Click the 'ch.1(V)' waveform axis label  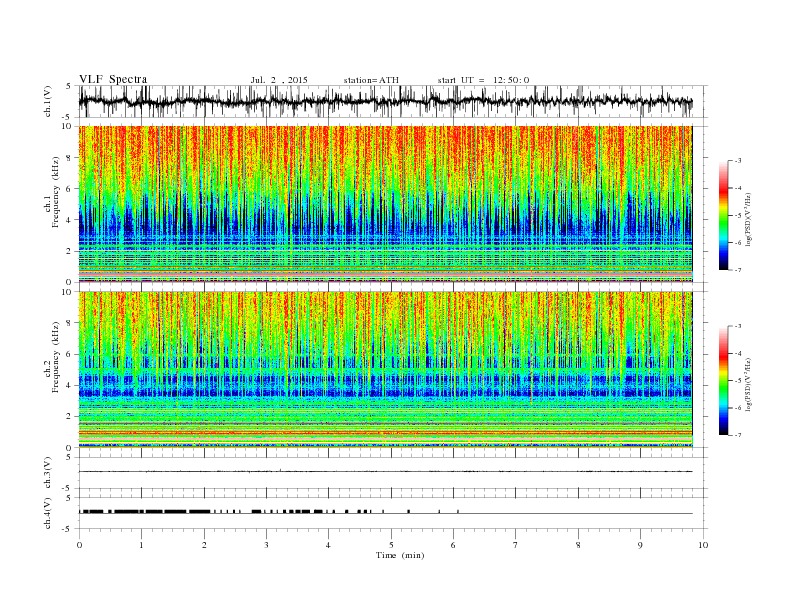click(47, 101)
